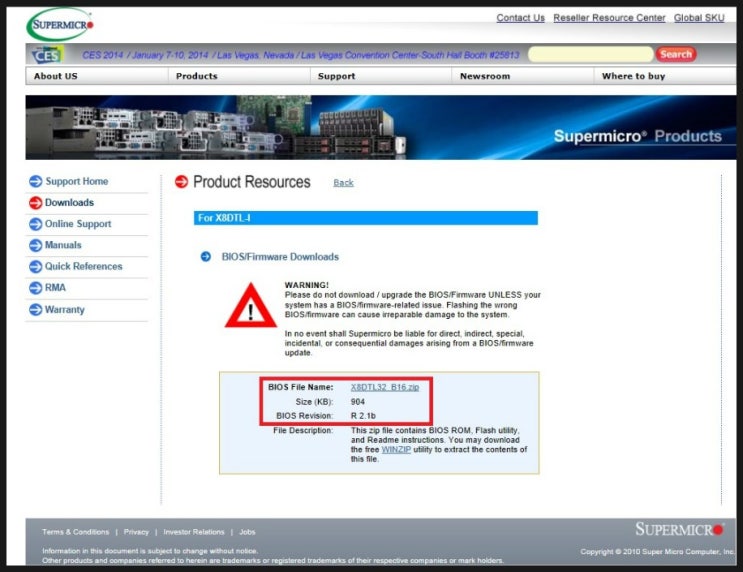The height and width of the screenshot is (572, 743).
Task: Click the red arrow icon beside Downloads
Action: pyautogui.click(x=36, y=203)
